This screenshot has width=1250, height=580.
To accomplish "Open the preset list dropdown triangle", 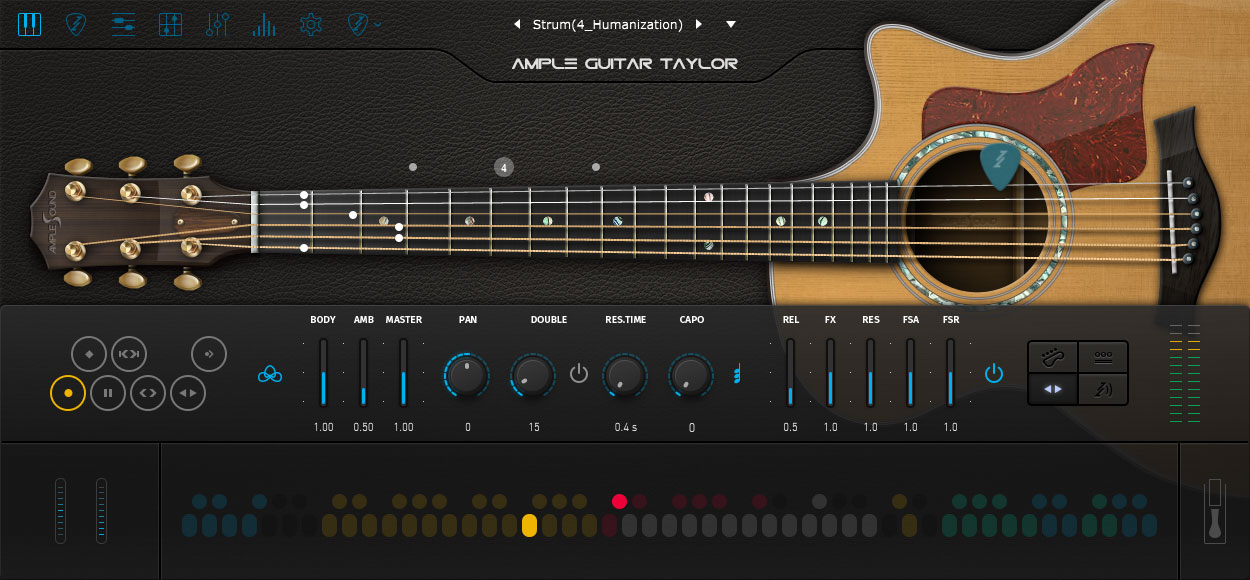I will (731, 24).
